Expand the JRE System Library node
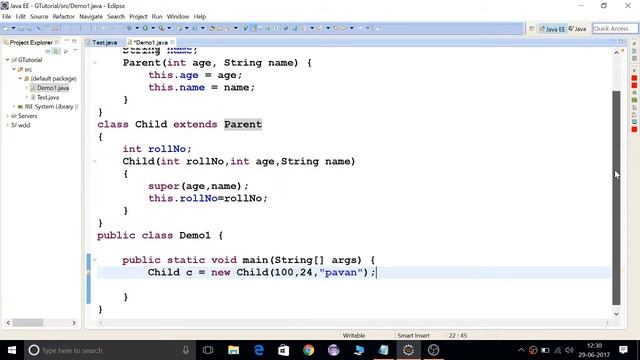The image size is (640, 360). [x=13, y=107]
